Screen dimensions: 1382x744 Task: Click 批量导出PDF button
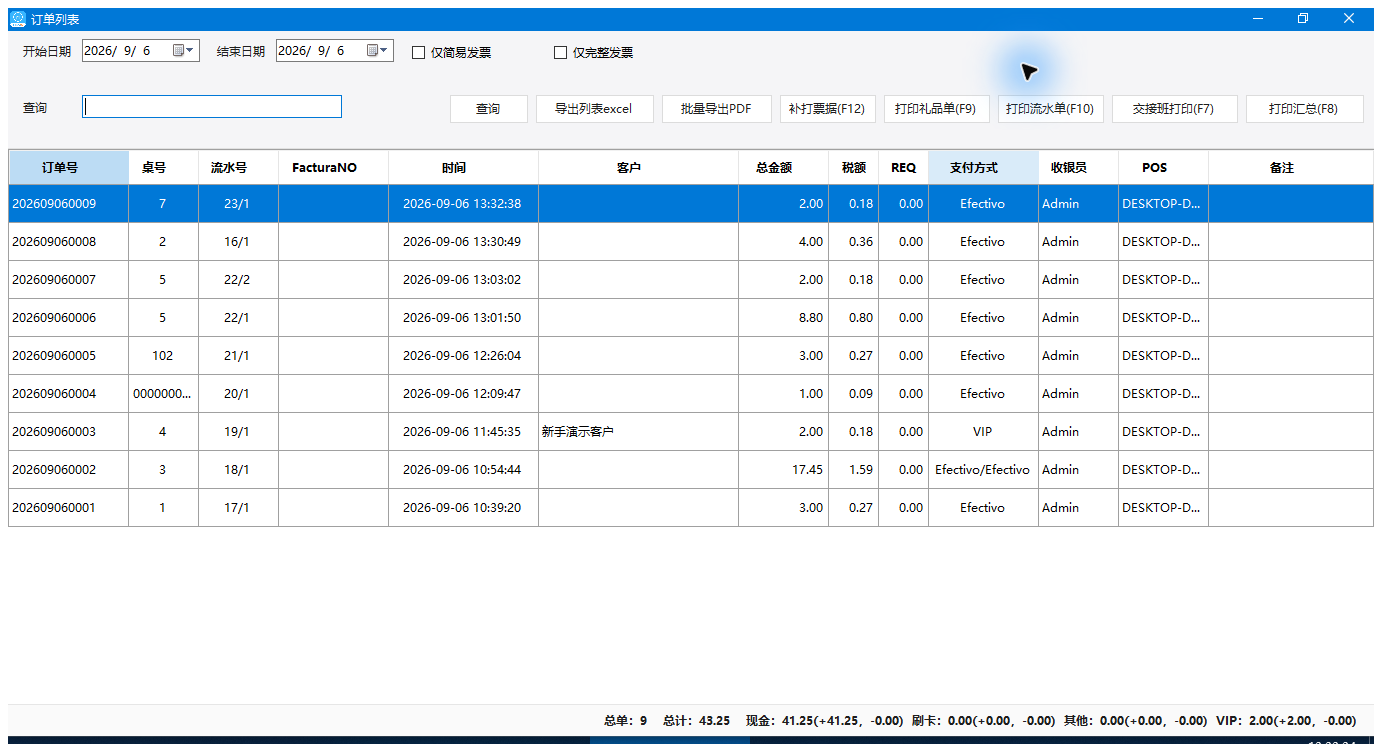(x=716, y=109)
